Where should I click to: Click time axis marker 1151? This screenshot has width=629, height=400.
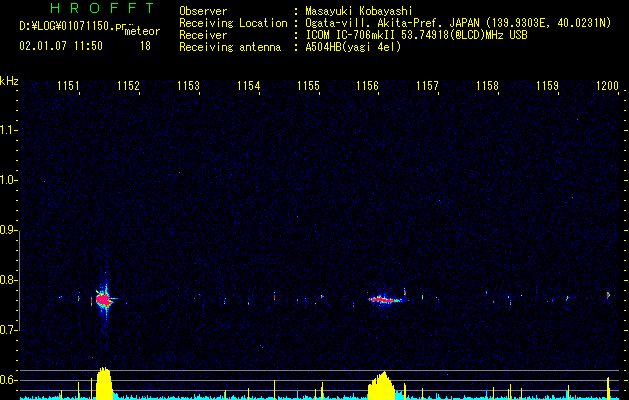(68, 86)
